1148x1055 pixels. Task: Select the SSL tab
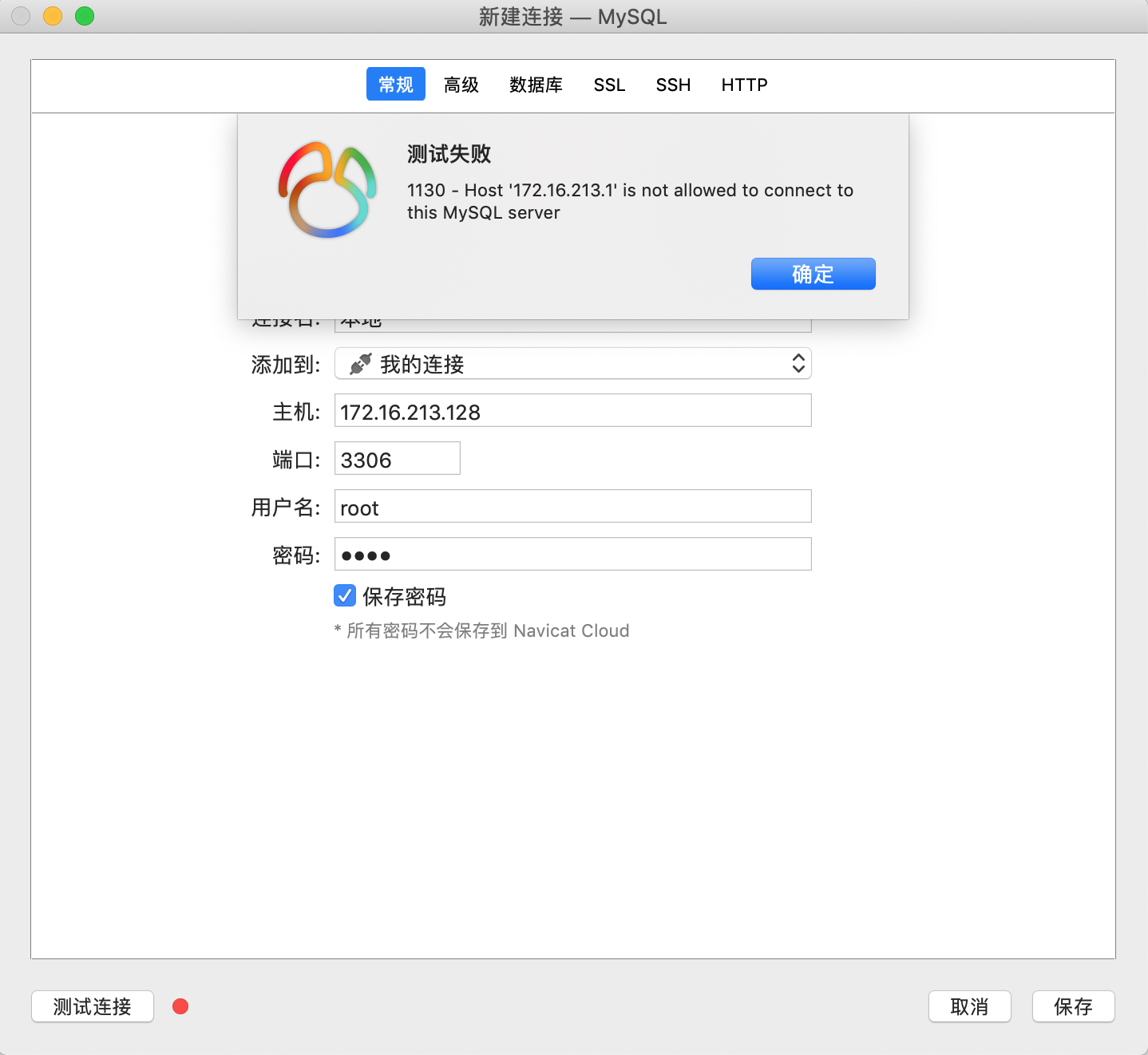click(609, 85)
